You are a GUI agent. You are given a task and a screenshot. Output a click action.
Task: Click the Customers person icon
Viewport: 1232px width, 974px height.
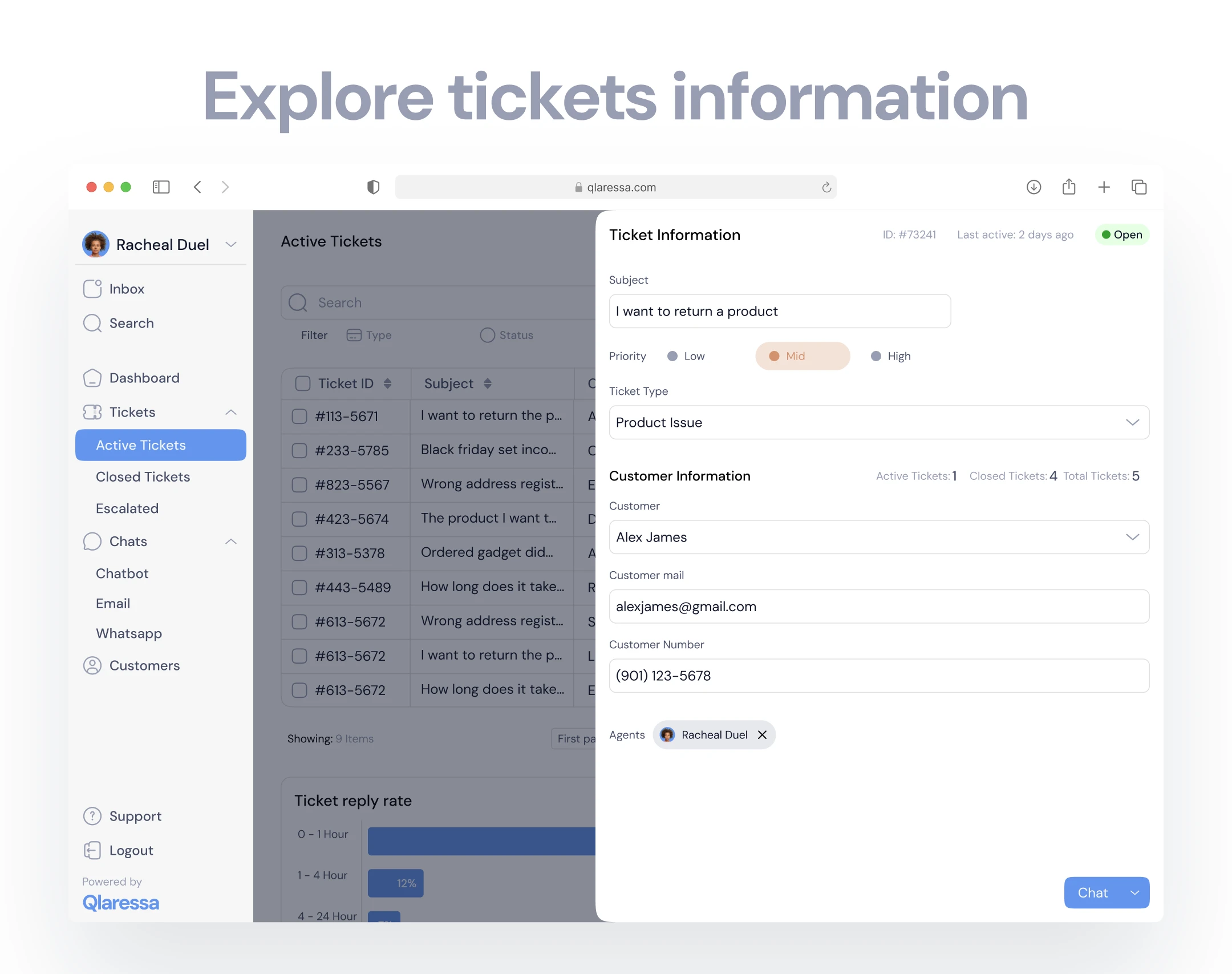(x=92, y=665)
